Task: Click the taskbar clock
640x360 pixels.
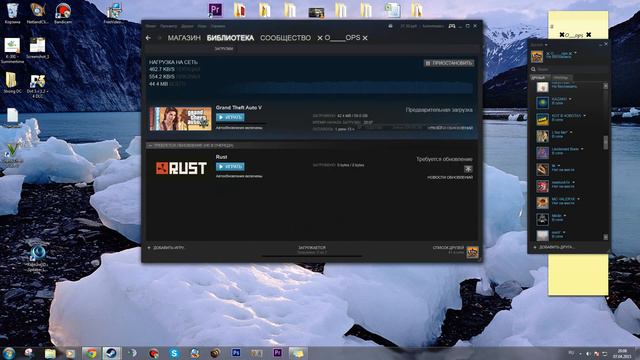Action: coord(622,353)
